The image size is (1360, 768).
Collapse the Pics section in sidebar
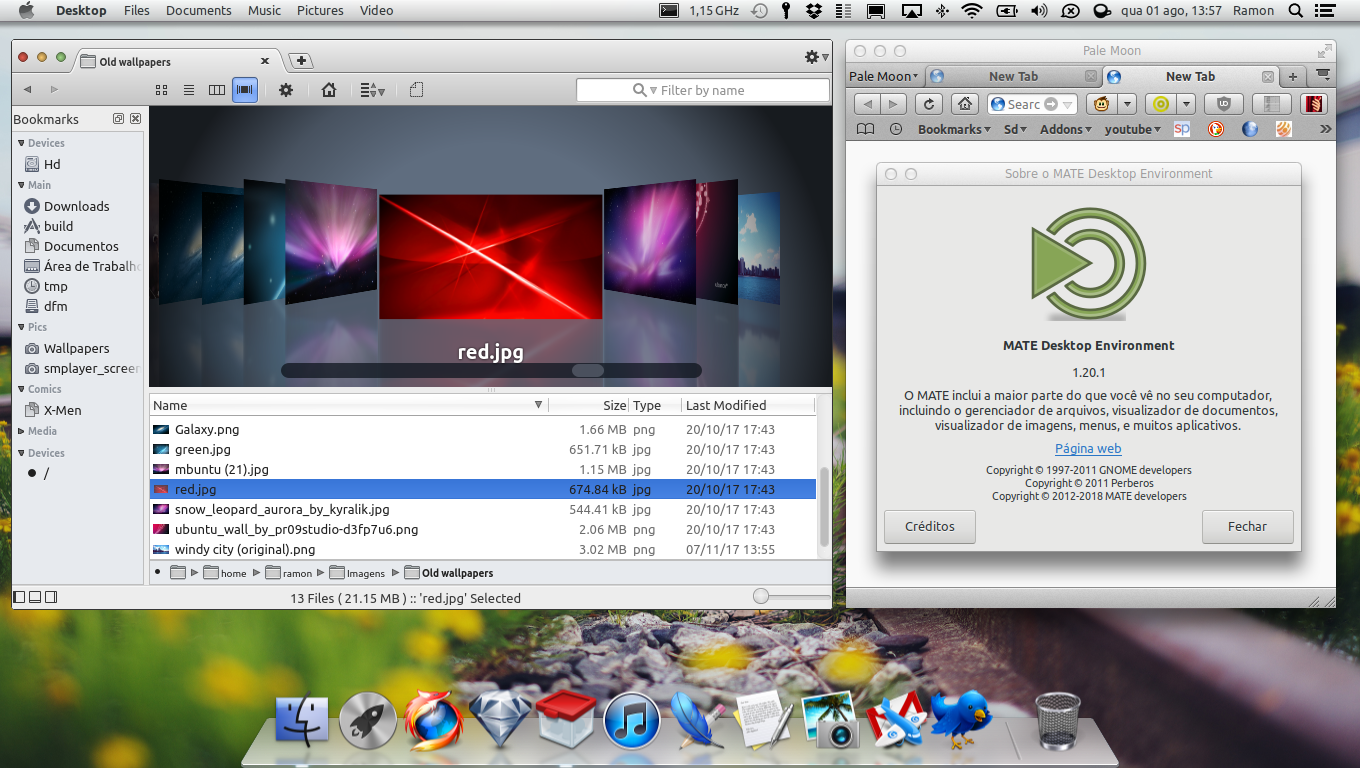(22, 327)
